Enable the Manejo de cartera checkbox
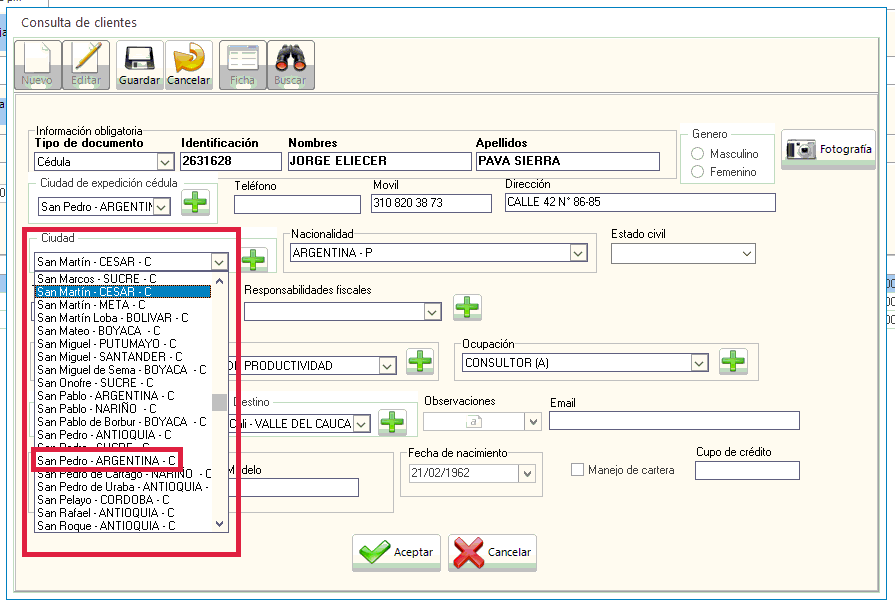The image size is (895, 605). coord(577,470)
